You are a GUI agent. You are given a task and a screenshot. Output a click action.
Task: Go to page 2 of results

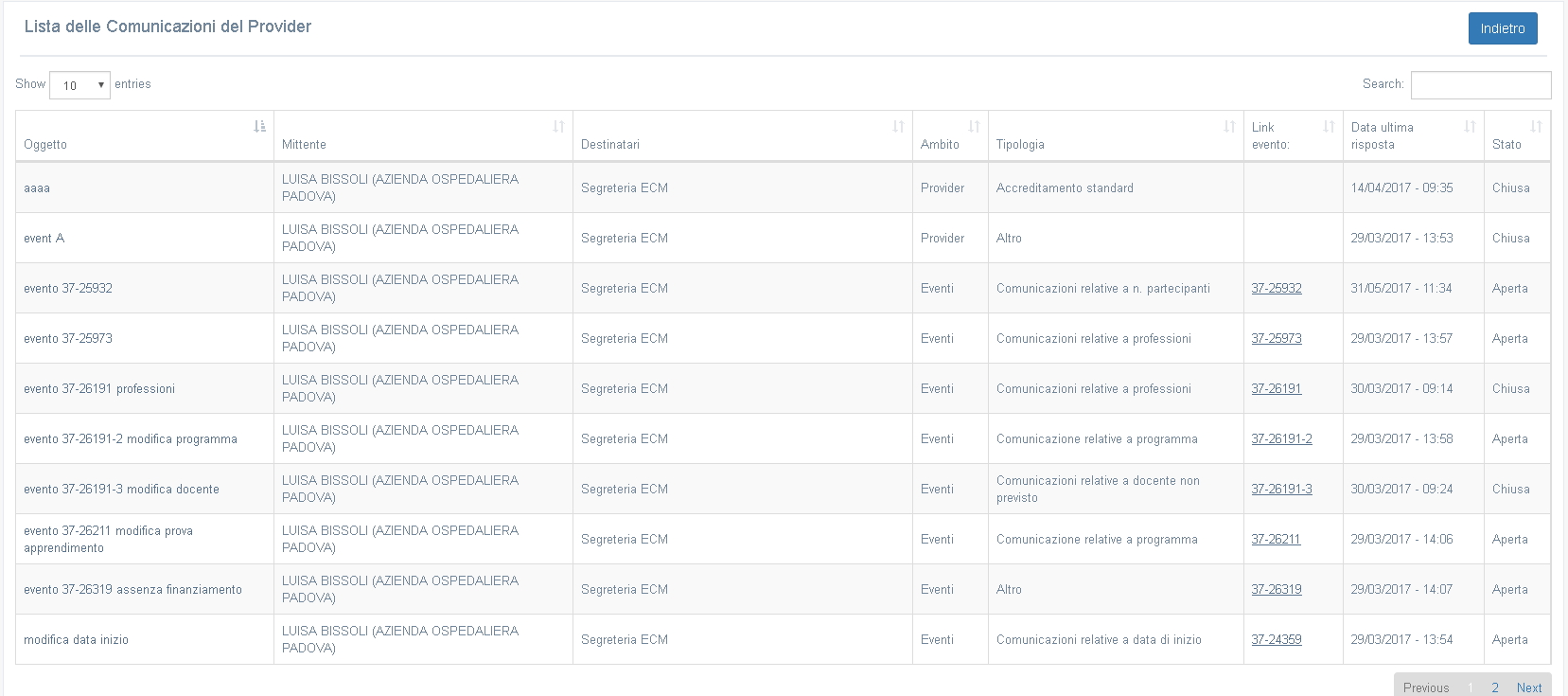click(1495, 687)
